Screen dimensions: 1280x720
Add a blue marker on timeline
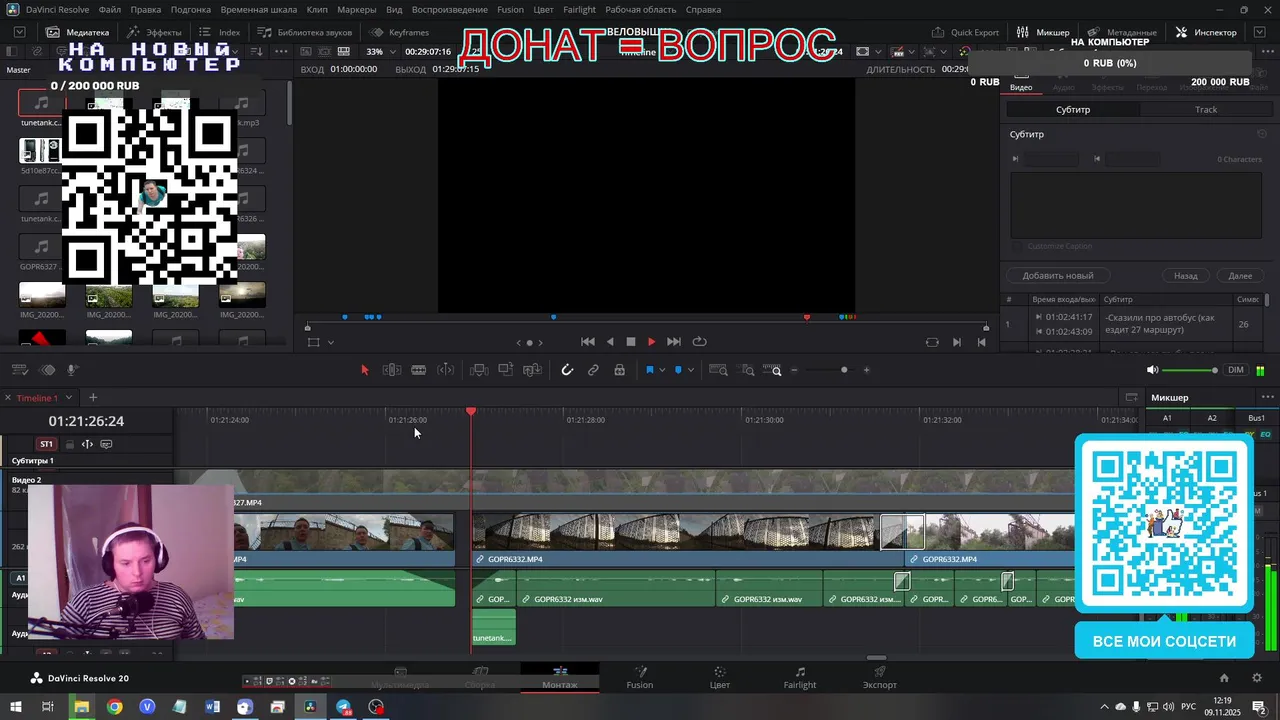pos(678,370)
